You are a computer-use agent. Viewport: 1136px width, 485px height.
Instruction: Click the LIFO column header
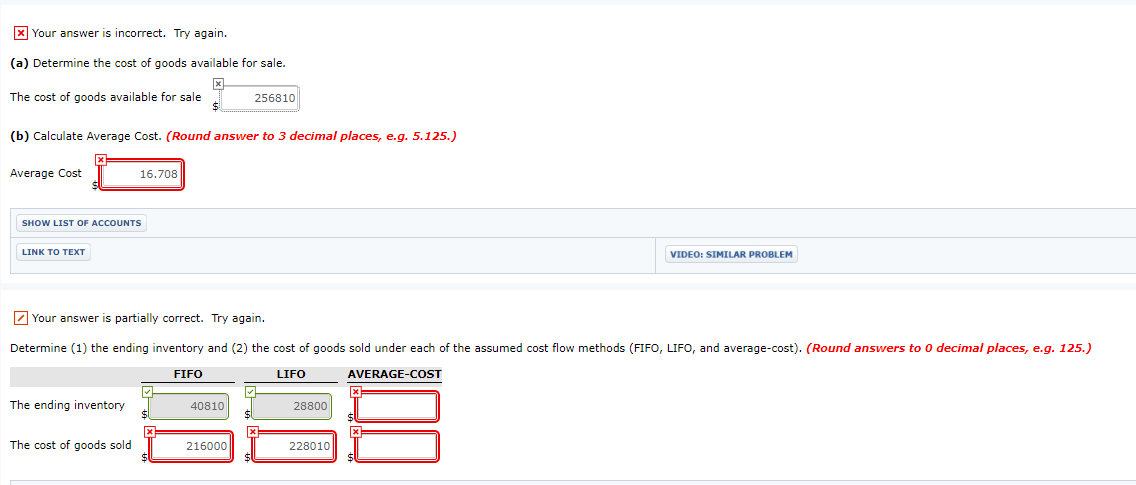[291, 374]
